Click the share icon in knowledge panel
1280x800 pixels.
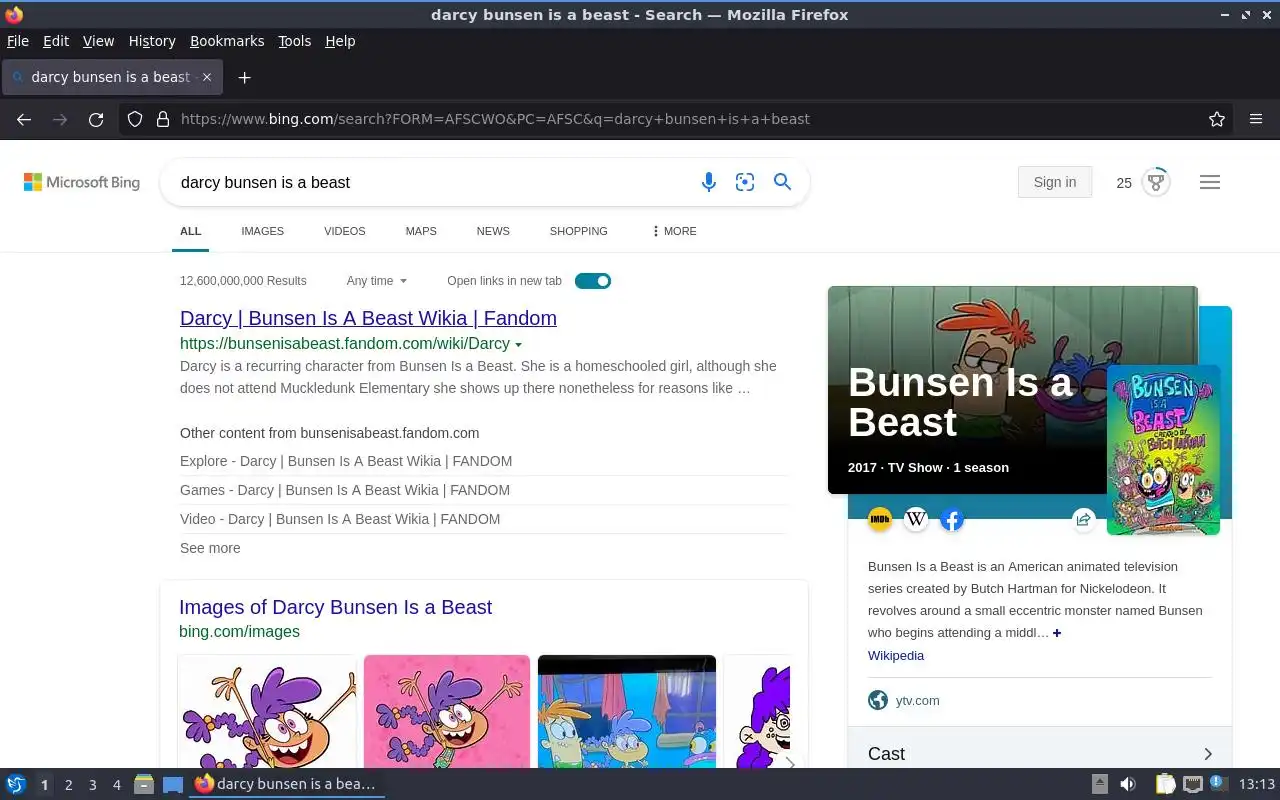(1083, 519)
